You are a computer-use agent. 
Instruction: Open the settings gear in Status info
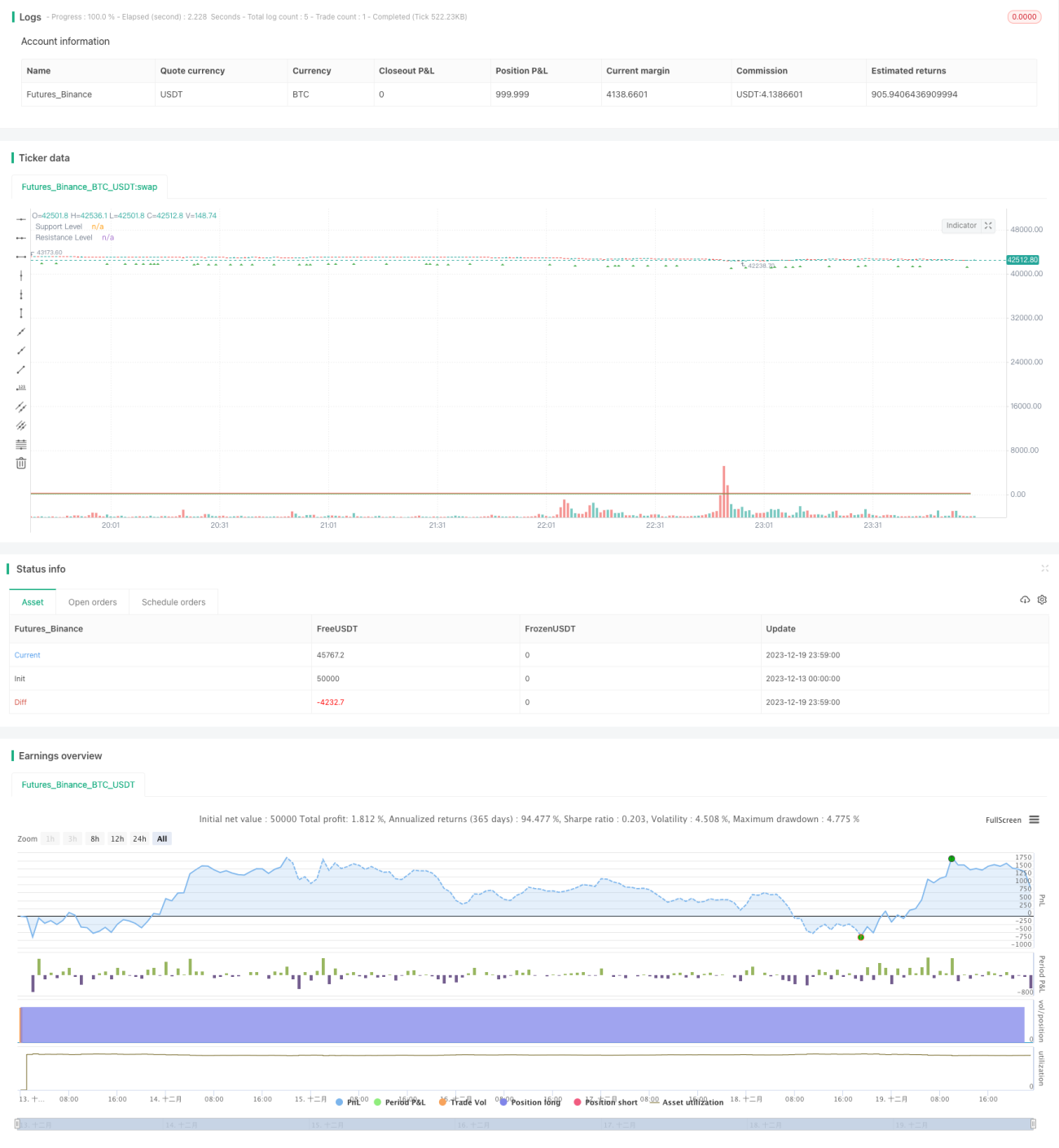tap(1042, 600)
